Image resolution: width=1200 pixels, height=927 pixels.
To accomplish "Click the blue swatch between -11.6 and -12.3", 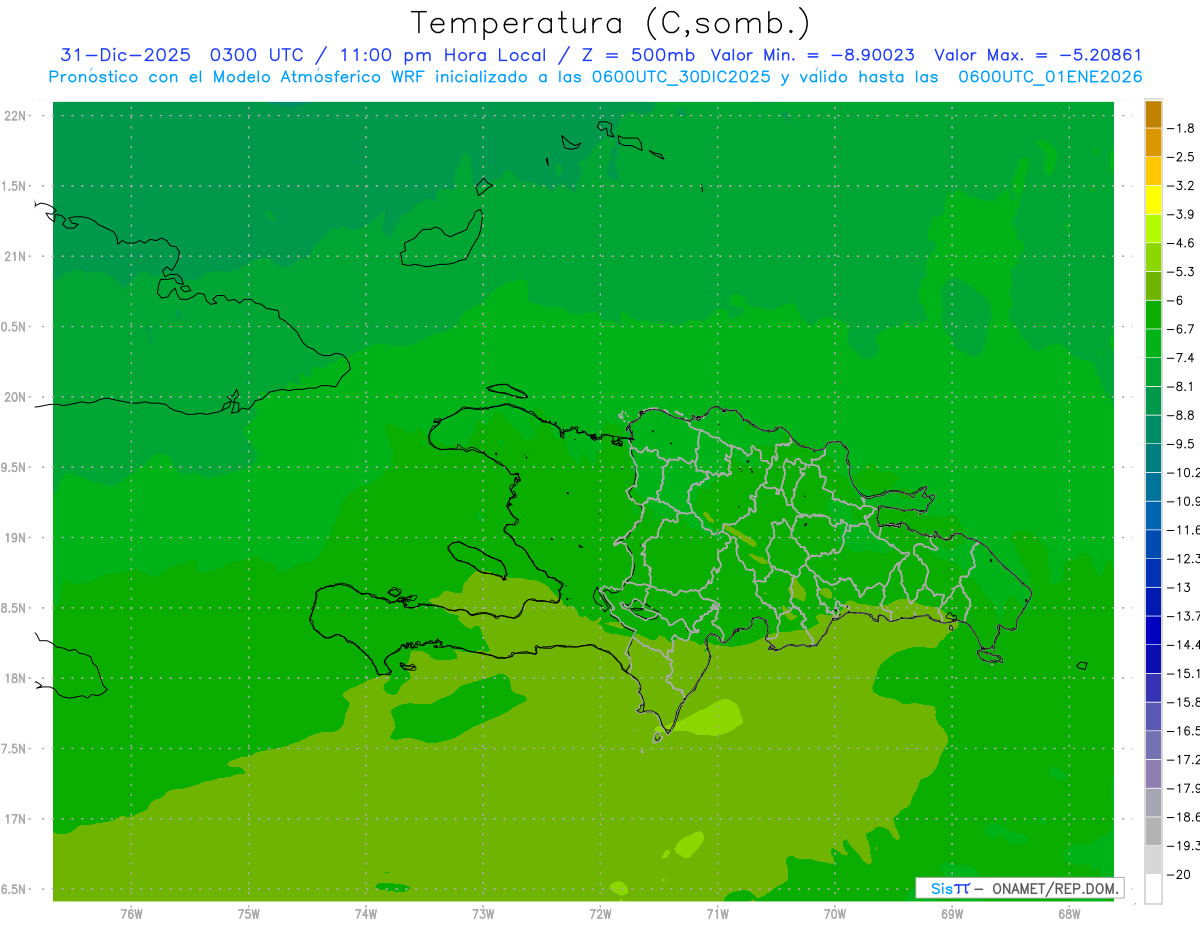I will tap(1153, 544).
